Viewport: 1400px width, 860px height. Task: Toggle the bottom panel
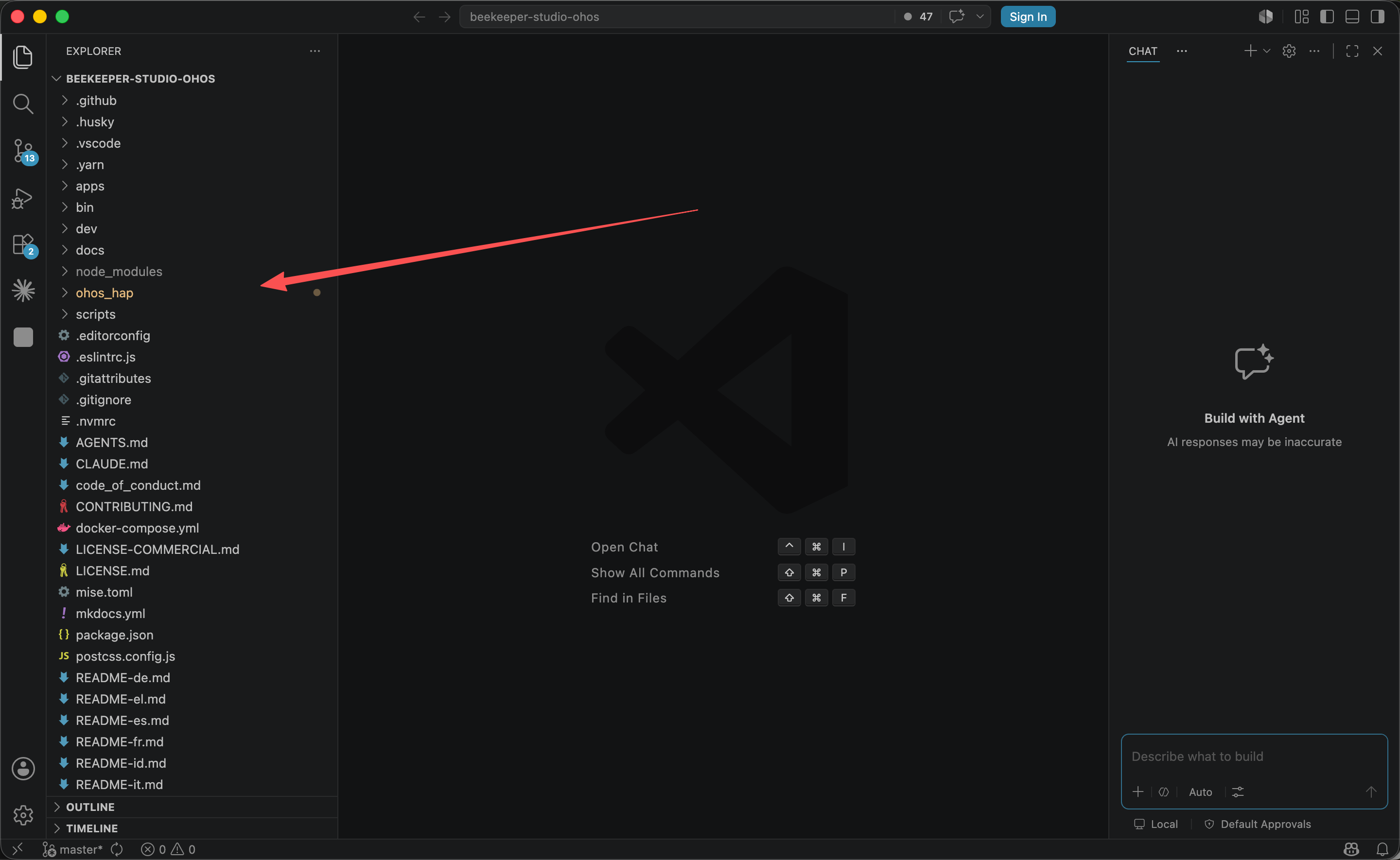(x=1352, y=17)
